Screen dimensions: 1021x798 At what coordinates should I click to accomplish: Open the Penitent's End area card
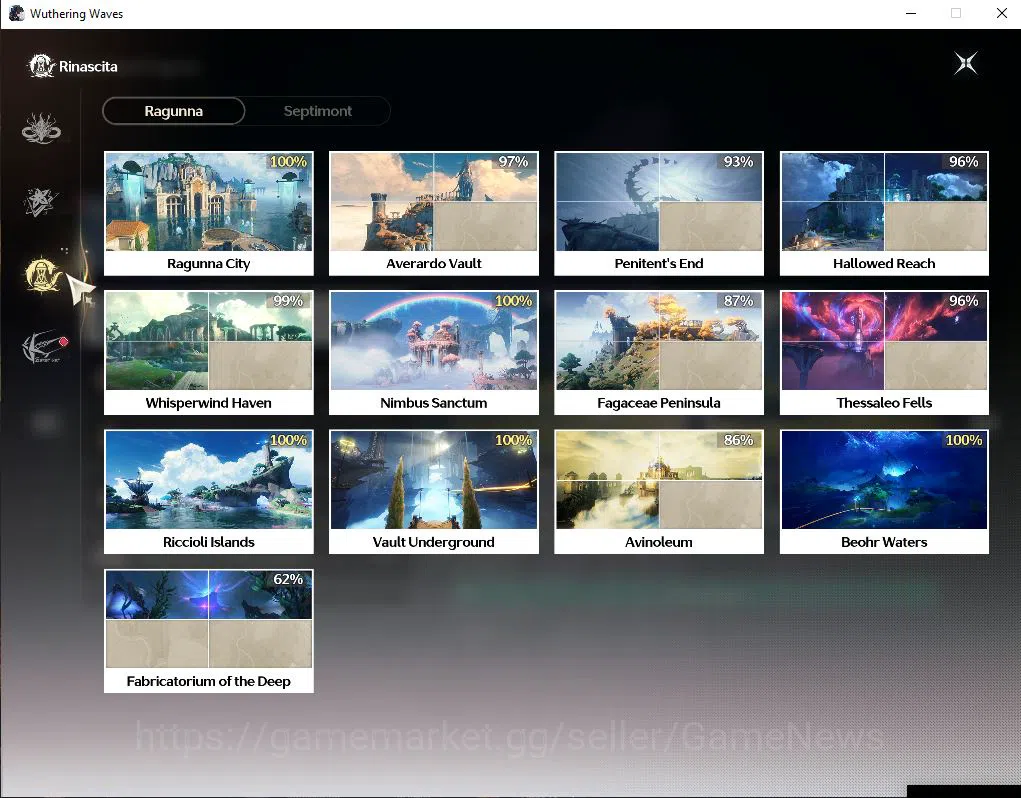point(659,213)
